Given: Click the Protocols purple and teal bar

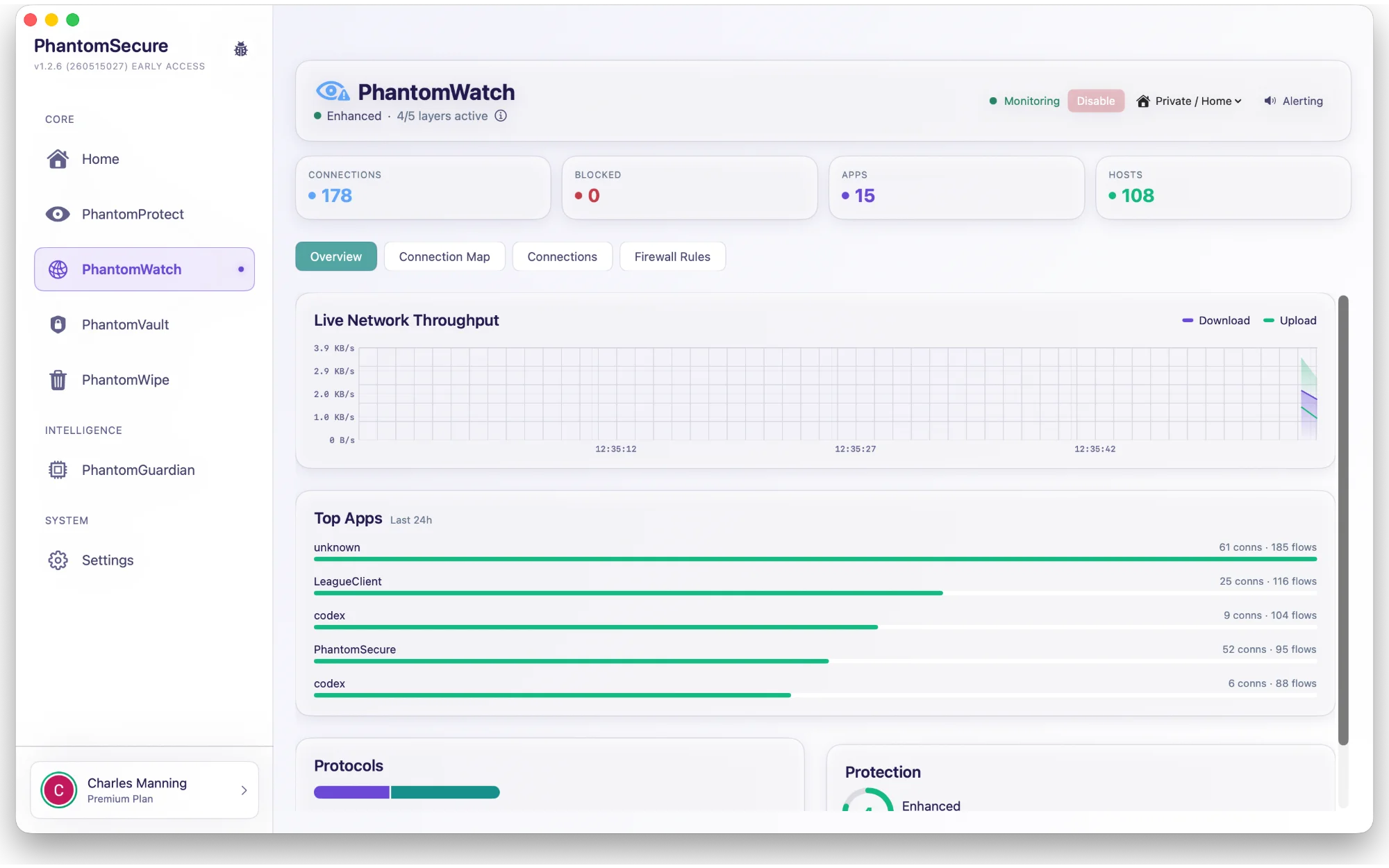Looking at the screenshot, I should tap(407, 792).
